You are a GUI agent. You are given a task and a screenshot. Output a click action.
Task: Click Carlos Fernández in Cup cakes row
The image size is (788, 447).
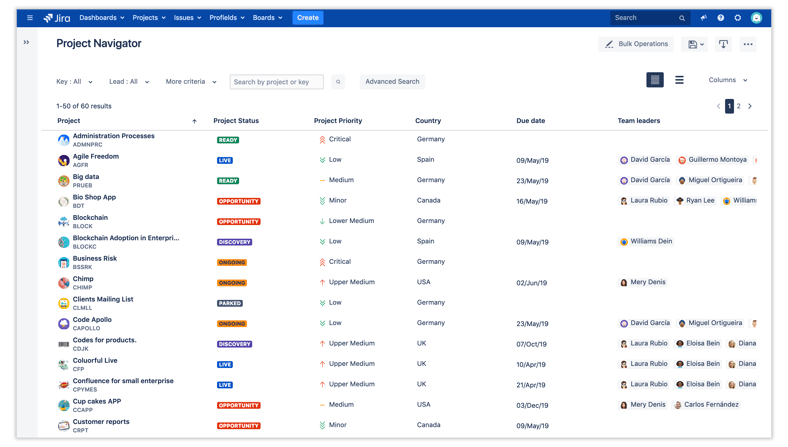706,405
